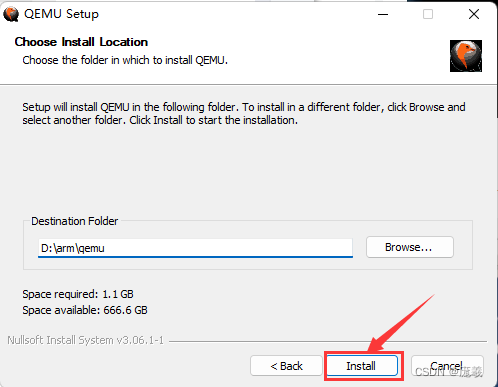
Task: Click the Destination Folder path field
Action: tap(195, 248)
